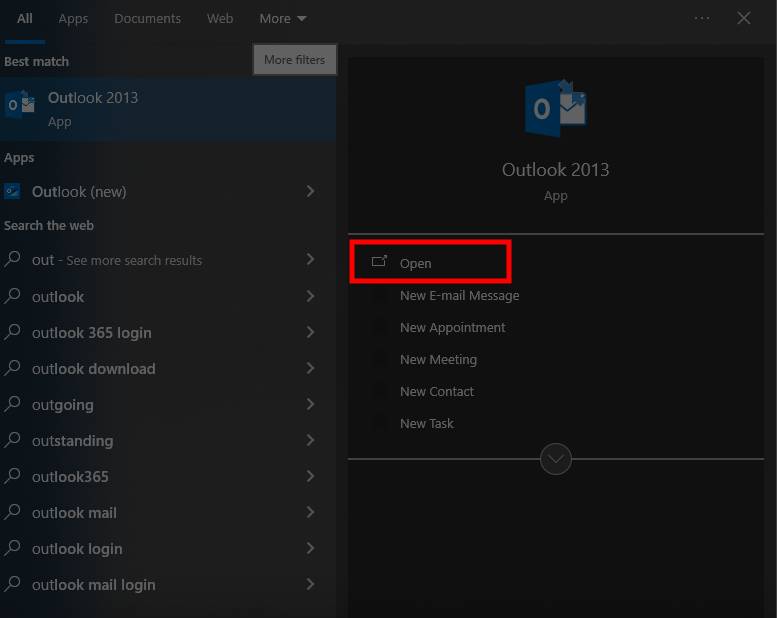Viewport: 777px width, 618px height.
Task: Open the three-dots options menu at top
Action: 702,18
